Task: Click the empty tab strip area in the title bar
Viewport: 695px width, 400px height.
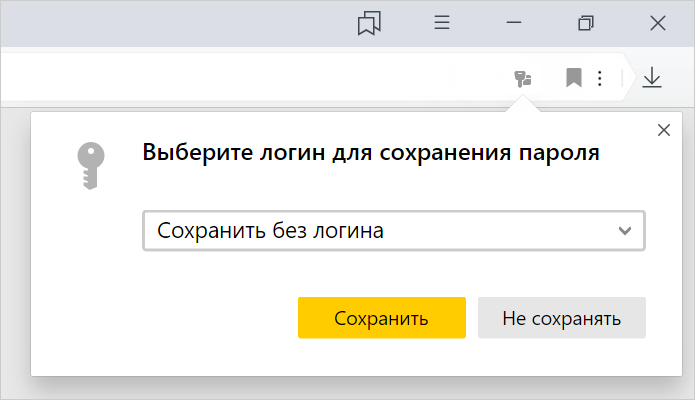Action: click(170, 23)
